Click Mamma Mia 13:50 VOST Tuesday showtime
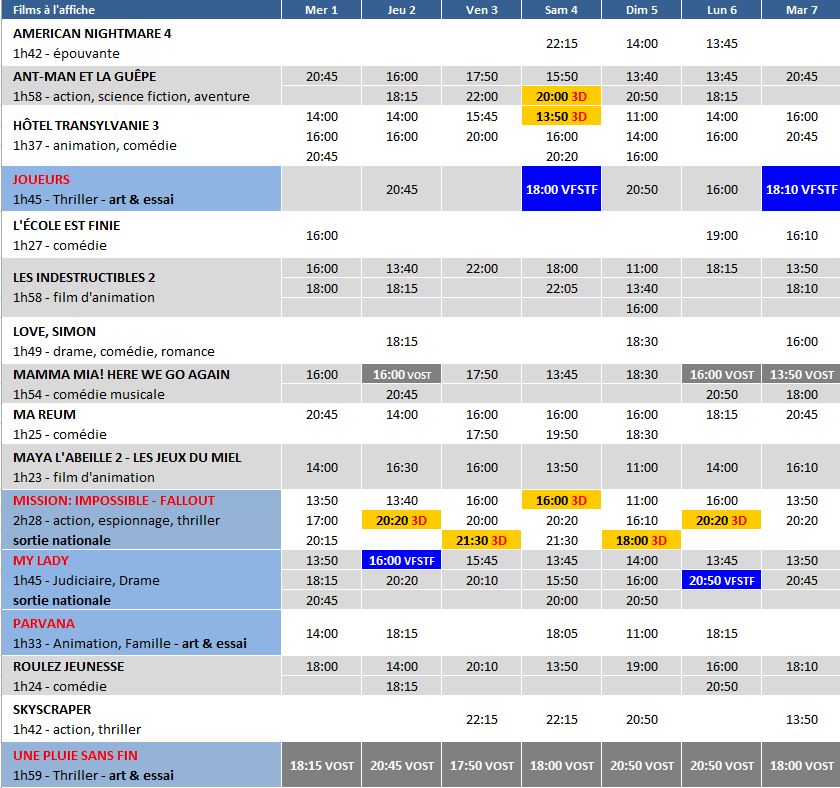Viewport: 840px width, 788px height. [801, 374]
